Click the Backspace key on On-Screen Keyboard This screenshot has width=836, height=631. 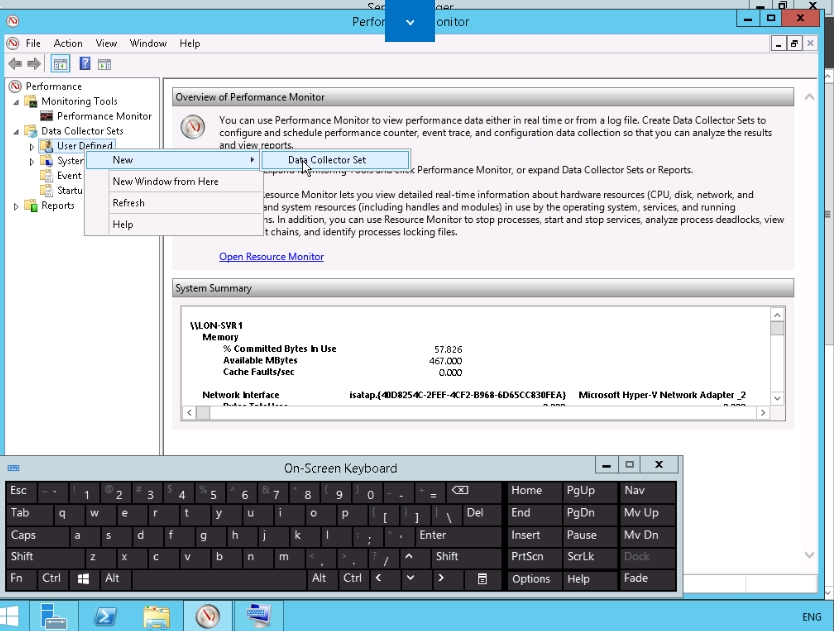click(x=474, y=491)
